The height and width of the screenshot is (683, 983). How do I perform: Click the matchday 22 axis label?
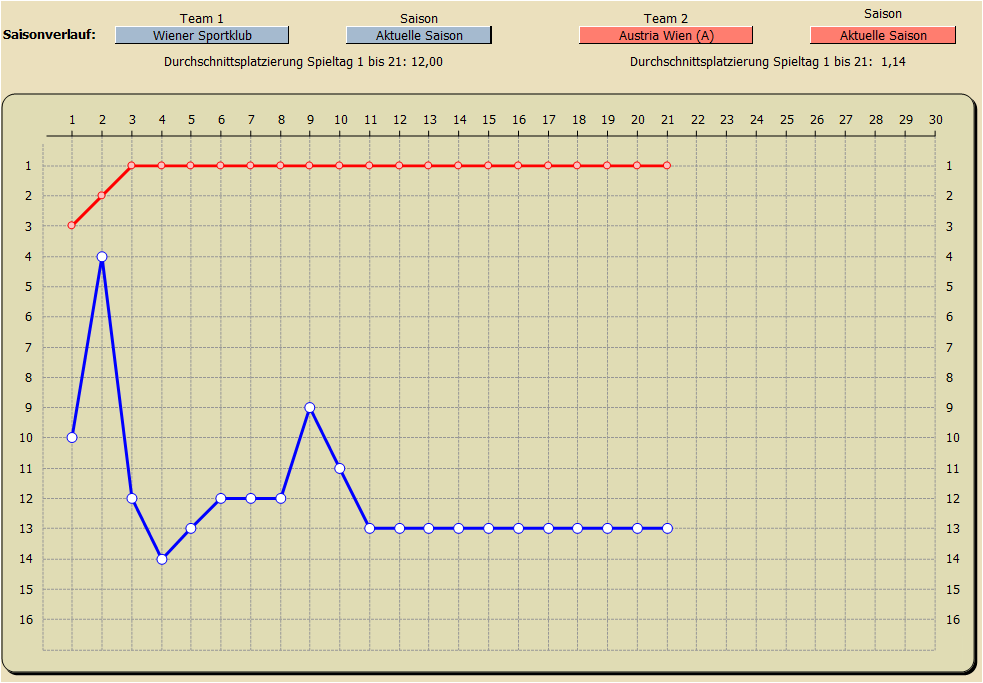[698, 119]
